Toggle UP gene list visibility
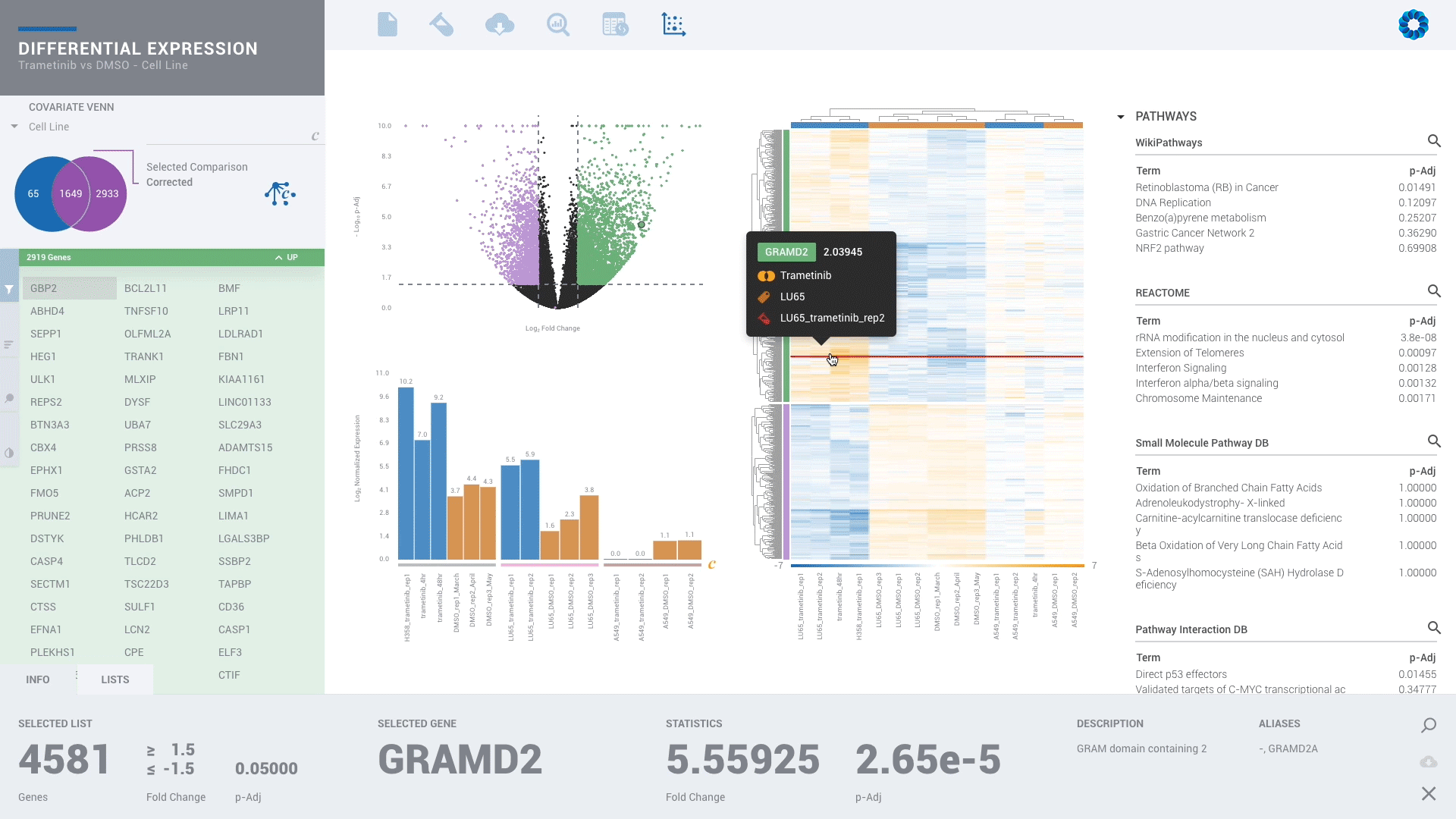 pos(277,257)
